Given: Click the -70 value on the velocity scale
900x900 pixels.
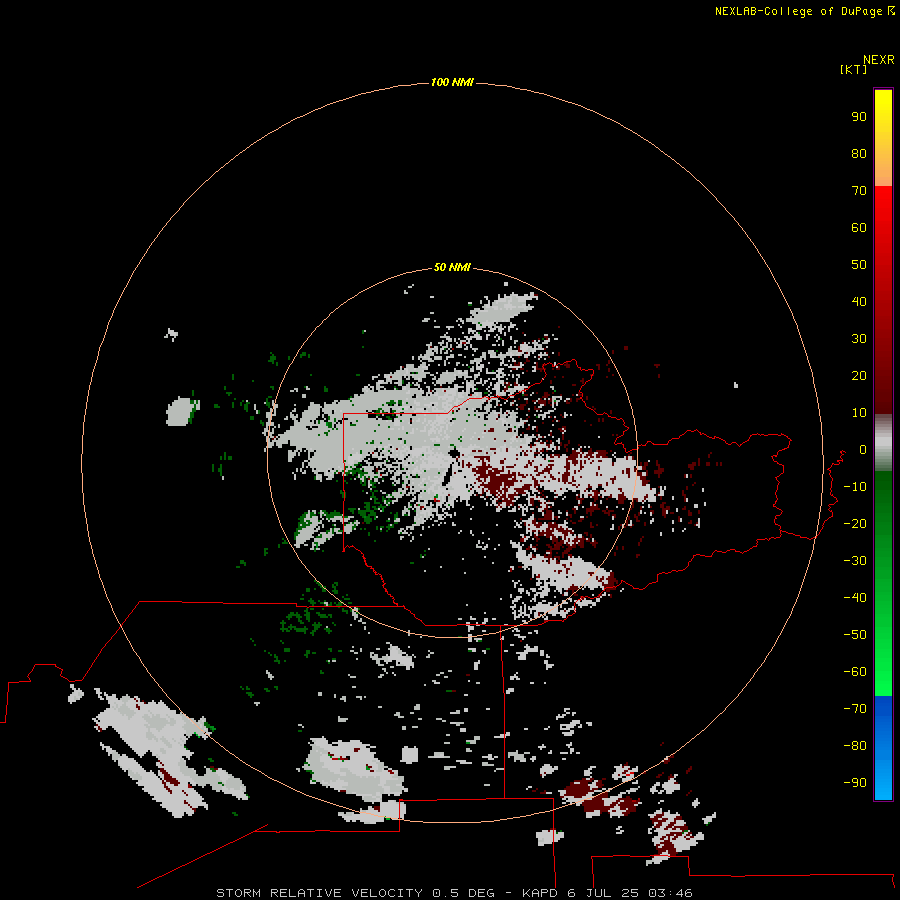Looking at the screenshot, I should click(855, 709).
